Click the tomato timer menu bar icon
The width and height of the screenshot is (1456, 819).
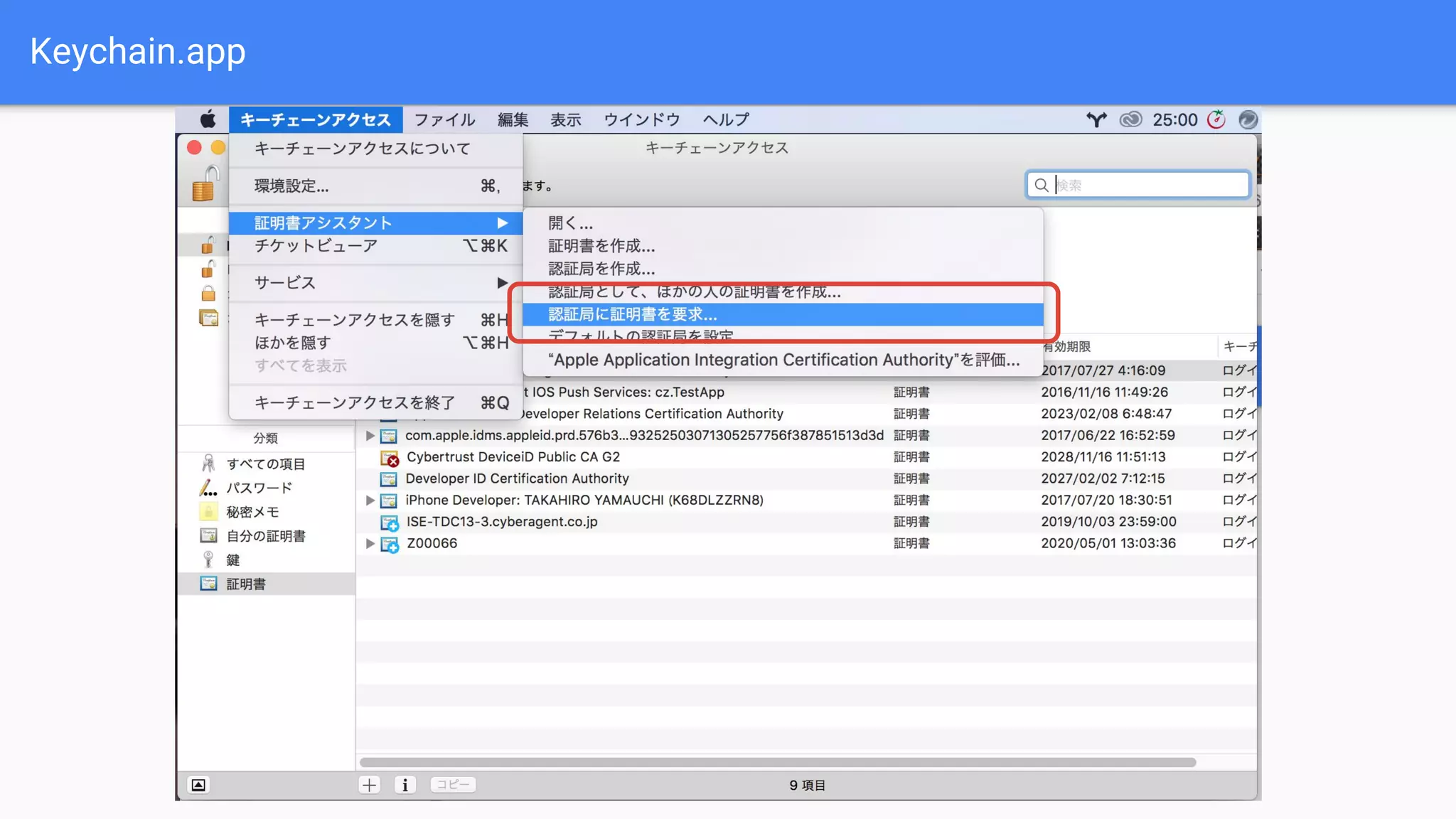click(x=1216, y=119)
